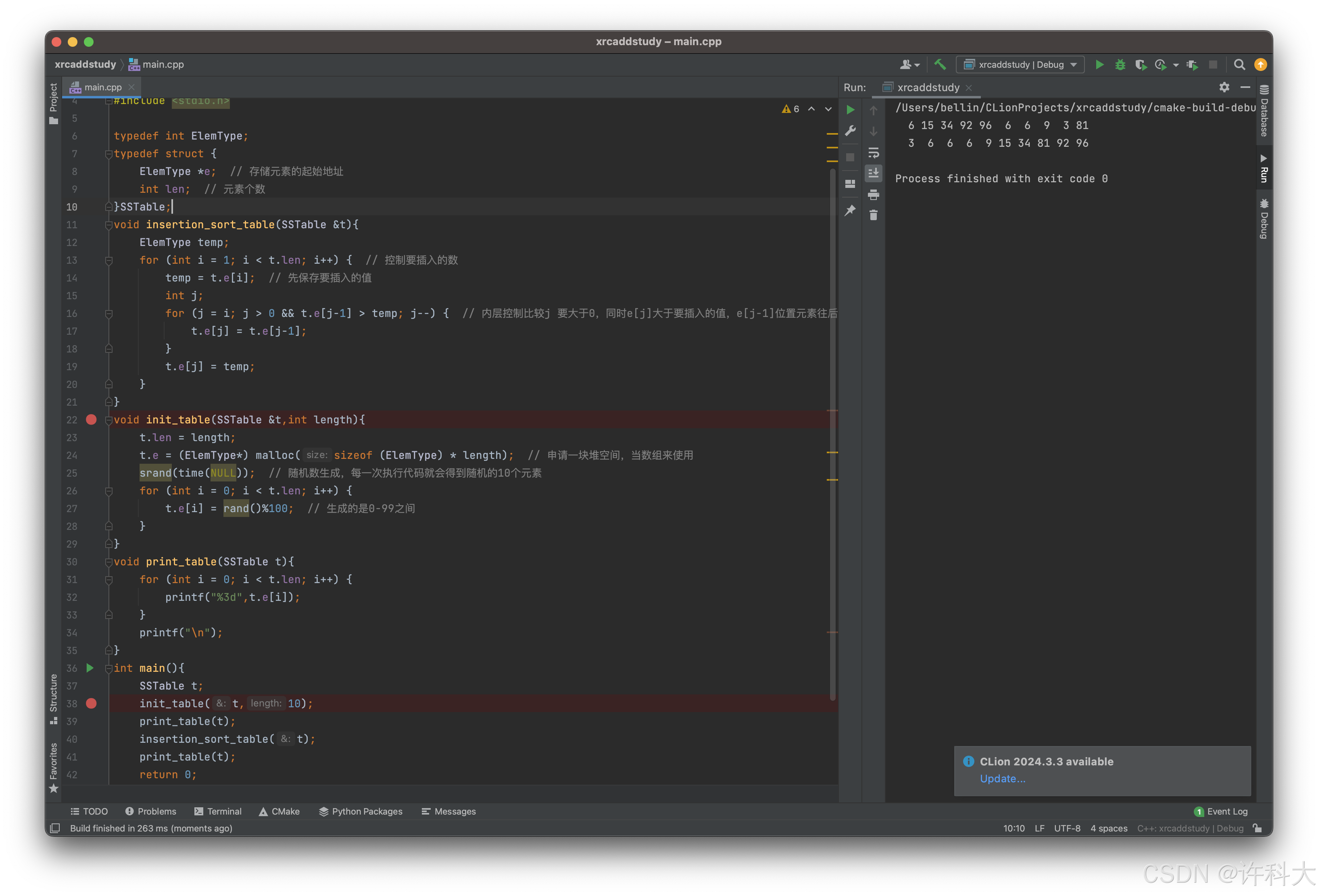Image resolution: width=1318 pixels, height=896 pixels.
Task: Remove the breakpoint on line 22
Action: [91, 420]
